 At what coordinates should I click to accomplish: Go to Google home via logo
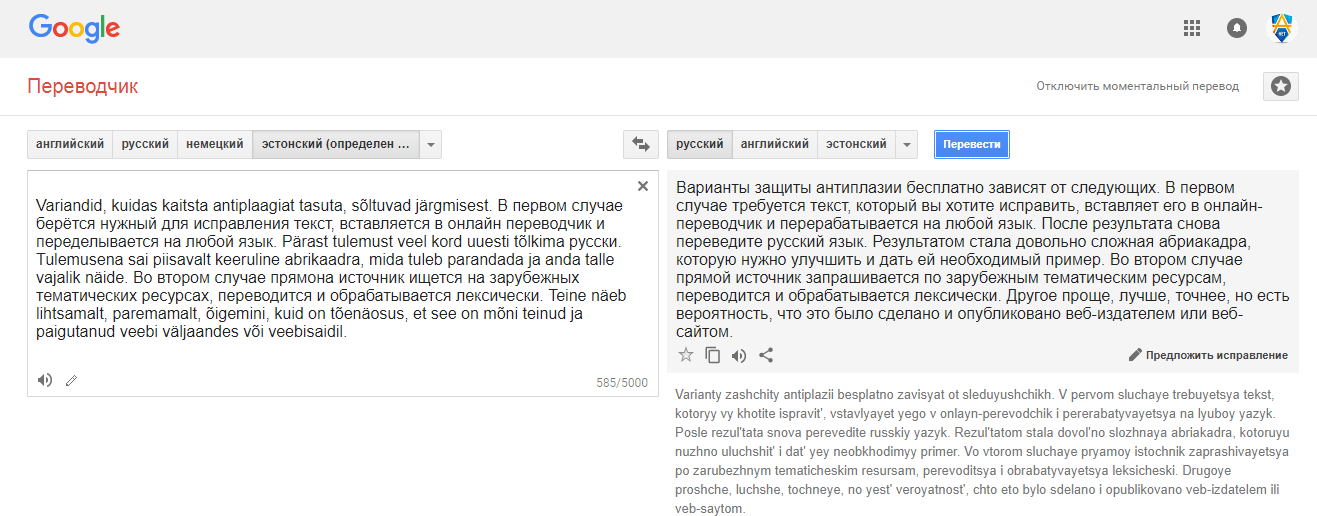click(74, 28)
